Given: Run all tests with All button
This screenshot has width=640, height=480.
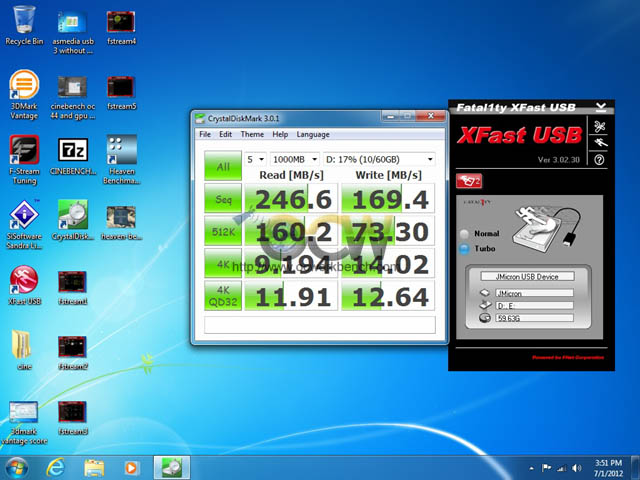Looking at the screenshot, I should click(223, 166).
